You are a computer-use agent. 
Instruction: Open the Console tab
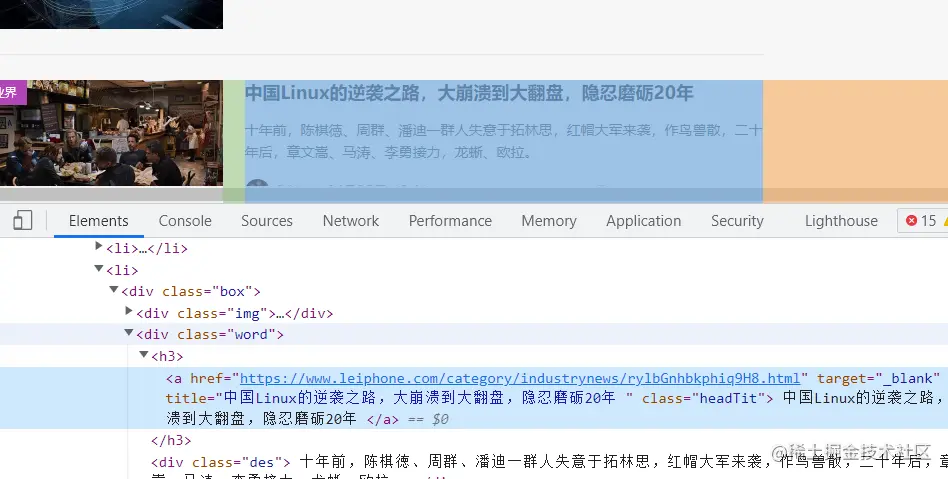pyautogui.click(x=185, y=221)
